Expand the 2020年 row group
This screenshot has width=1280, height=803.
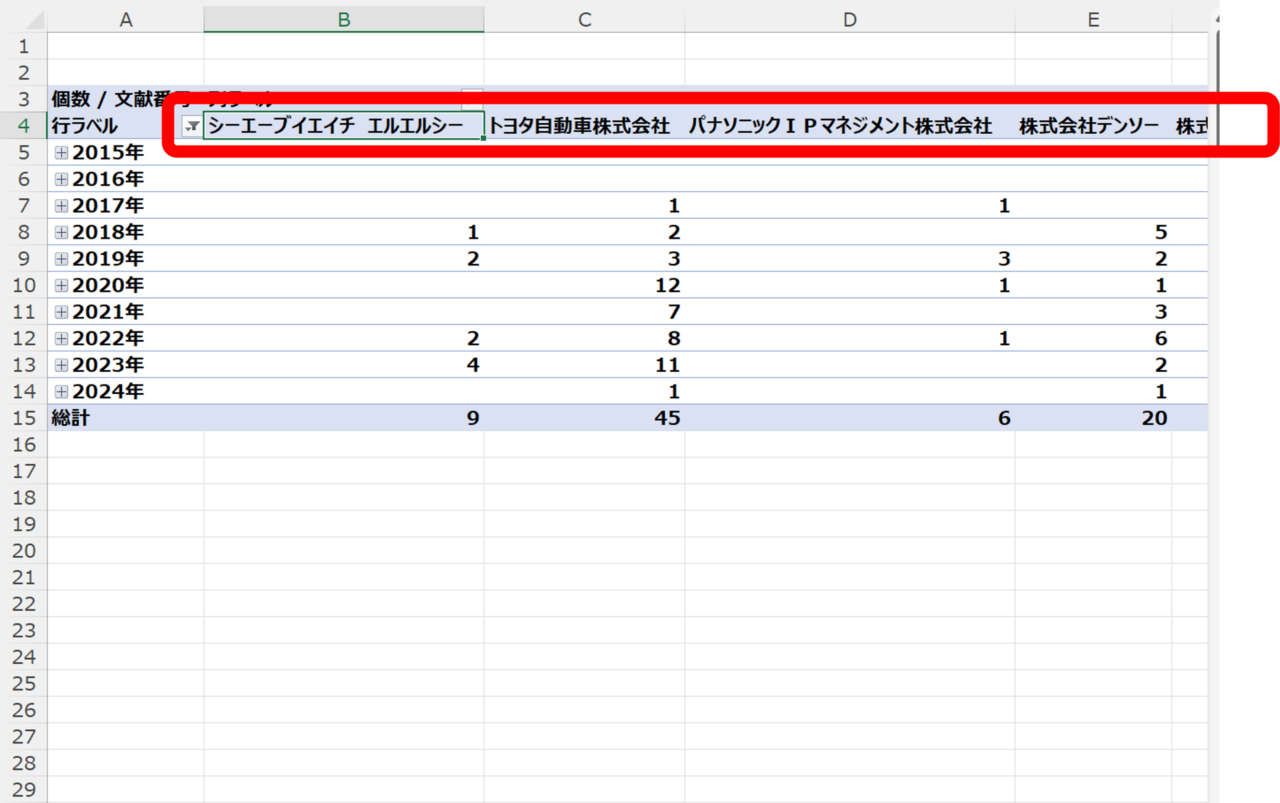coord(62,286)
